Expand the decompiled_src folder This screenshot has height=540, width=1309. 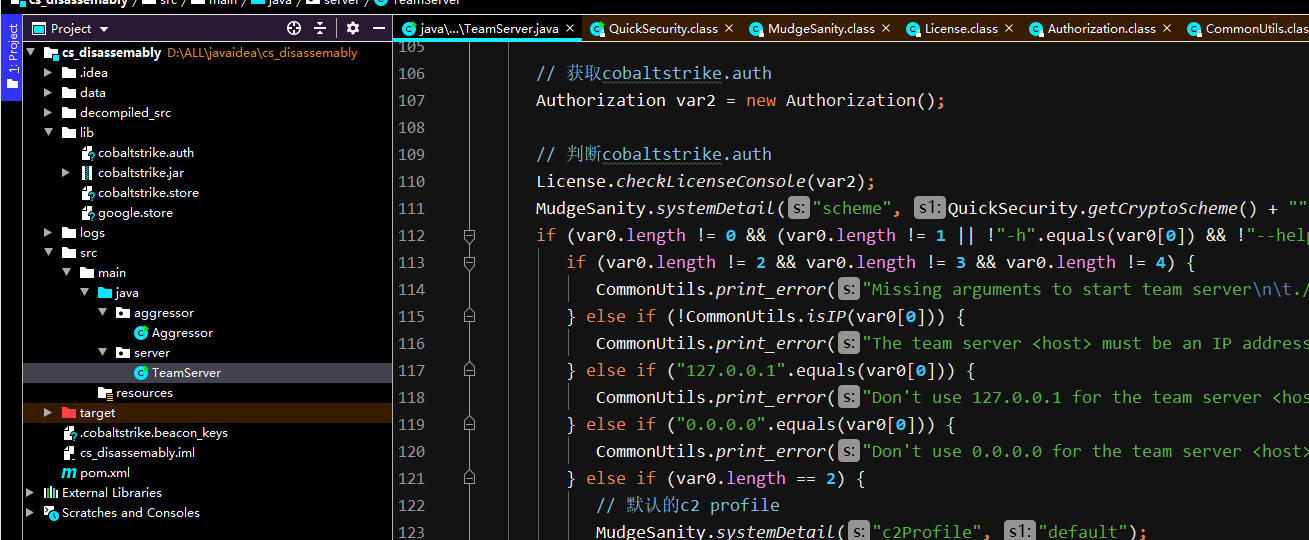pyautogui.click(x=49, y=113)
